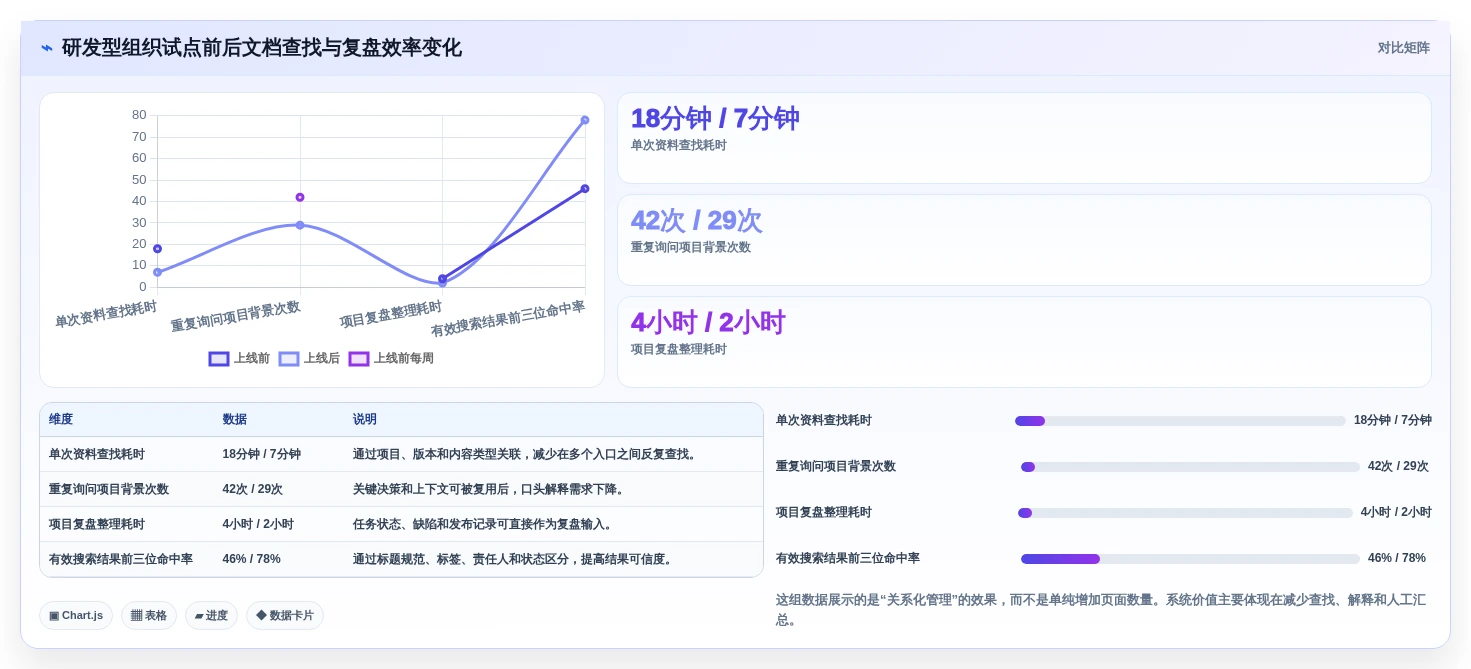Click the progress value 46% / 78%

1397,558
